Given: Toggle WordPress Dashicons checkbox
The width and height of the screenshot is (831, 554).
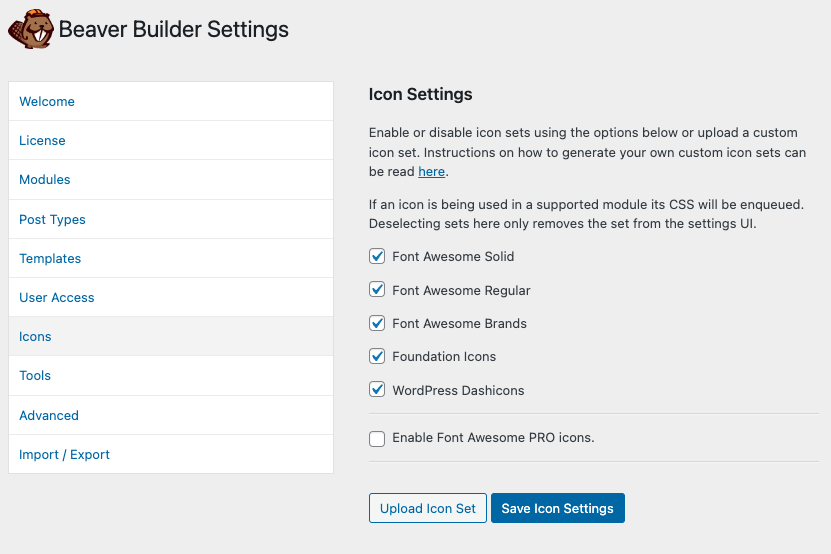Looking at the screenshot, I should click(377, 390).
